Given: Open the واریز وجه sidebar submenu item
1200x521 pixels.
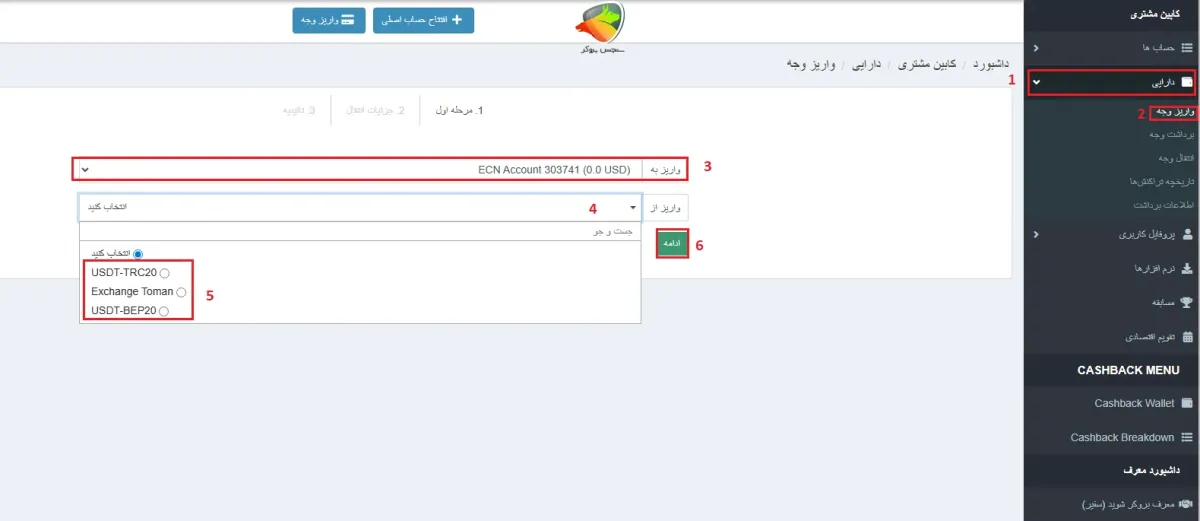Looking at the screenshot, I should (1173, 113).
